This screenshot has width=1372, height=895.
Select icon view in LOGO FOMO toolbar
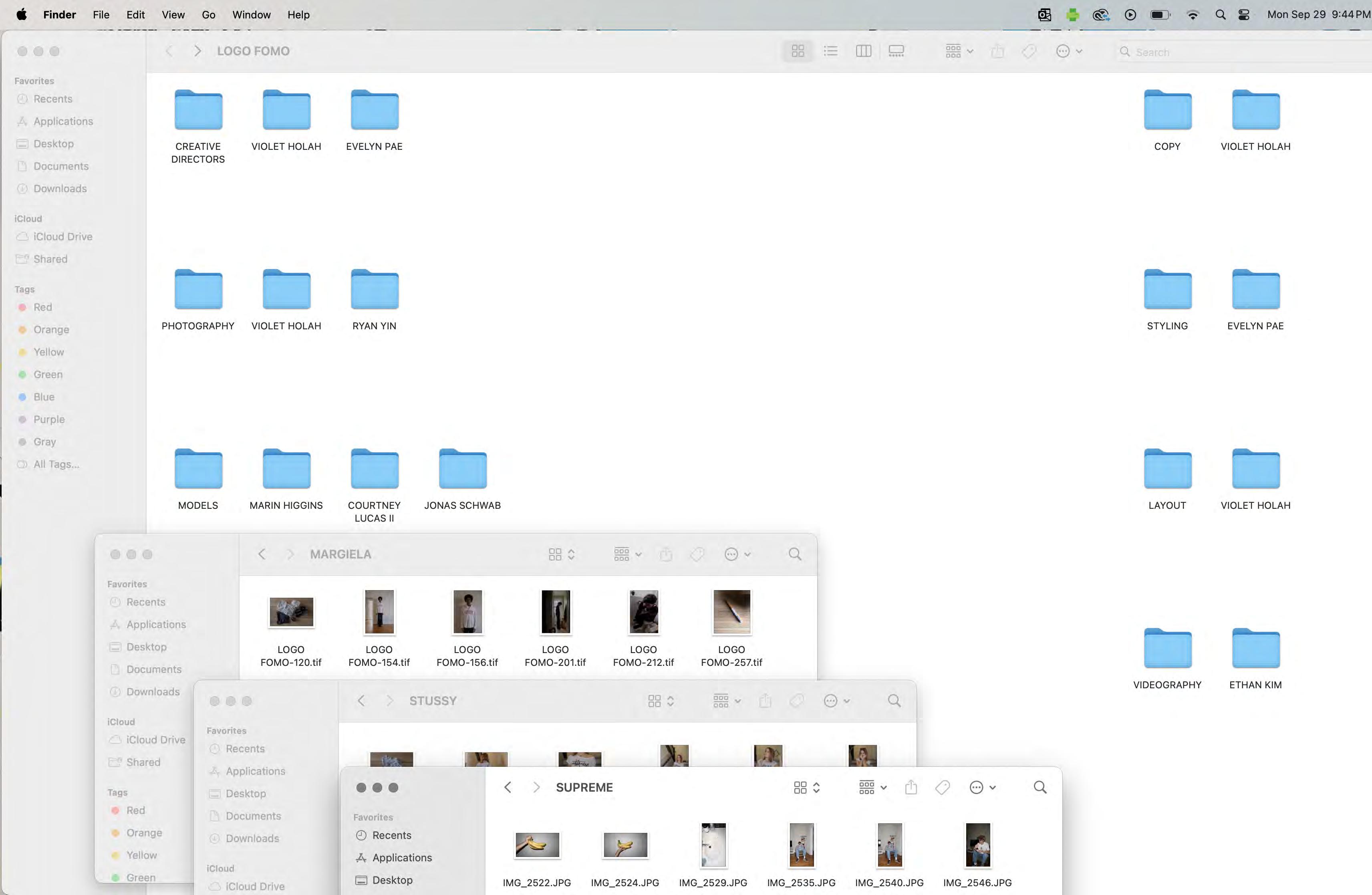(798, 51)
